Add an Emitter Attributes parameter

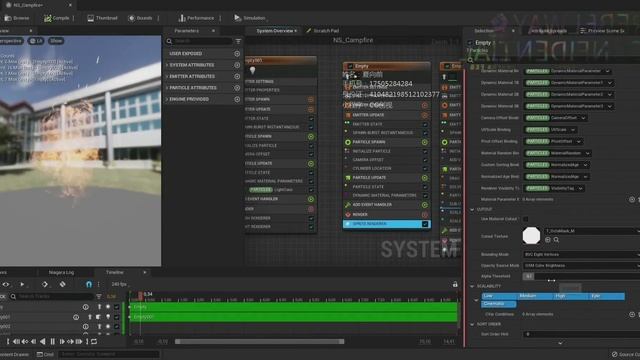tap(237, 76)
